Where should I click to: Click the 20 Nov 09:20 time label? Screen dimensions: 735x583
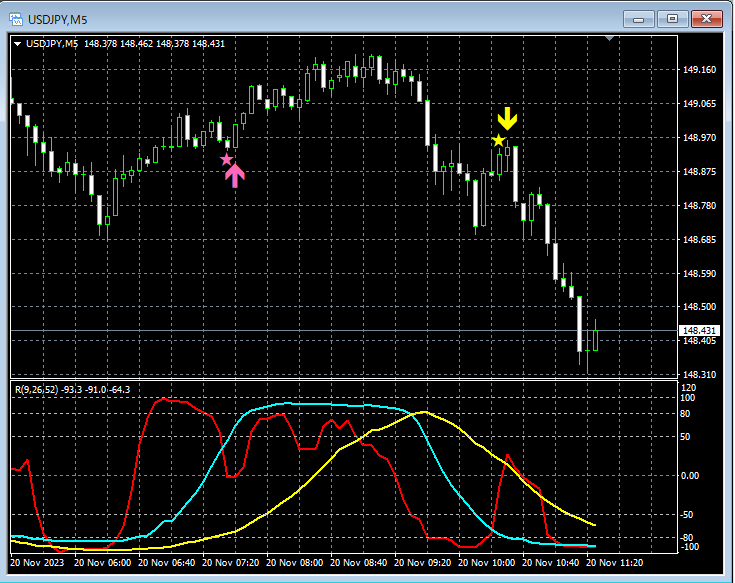423,562
